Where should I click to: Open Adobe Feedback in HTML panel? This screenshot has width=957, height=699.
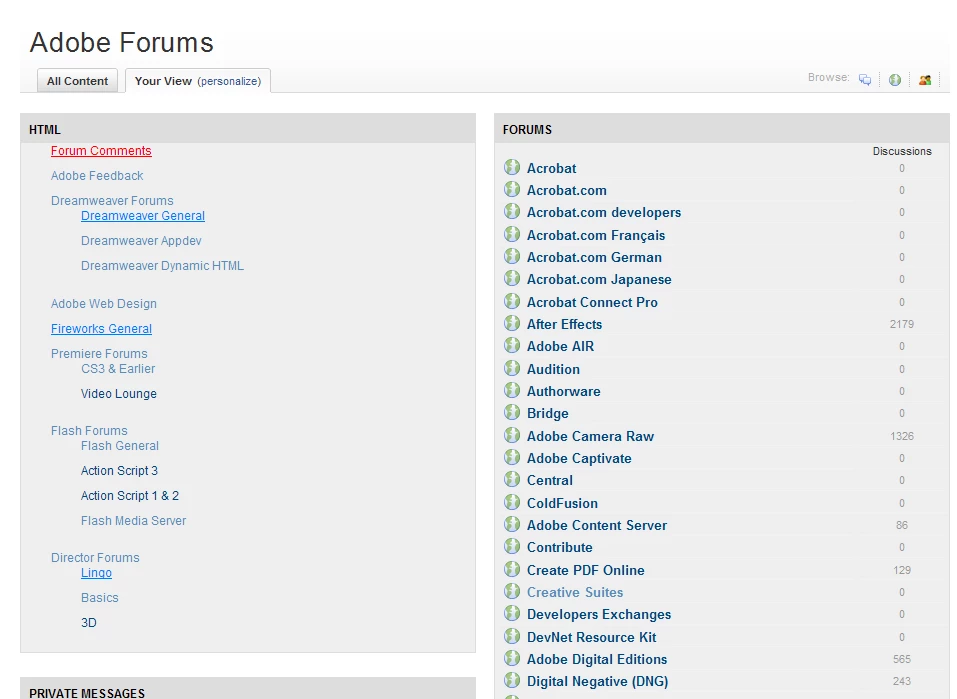97,176
